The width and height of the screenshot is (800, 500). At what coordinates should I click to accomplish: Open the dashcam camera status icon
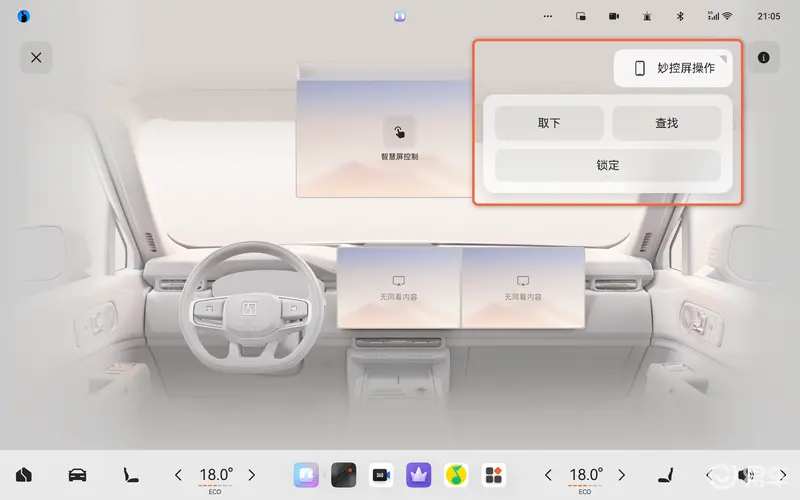tap(613, 17)
